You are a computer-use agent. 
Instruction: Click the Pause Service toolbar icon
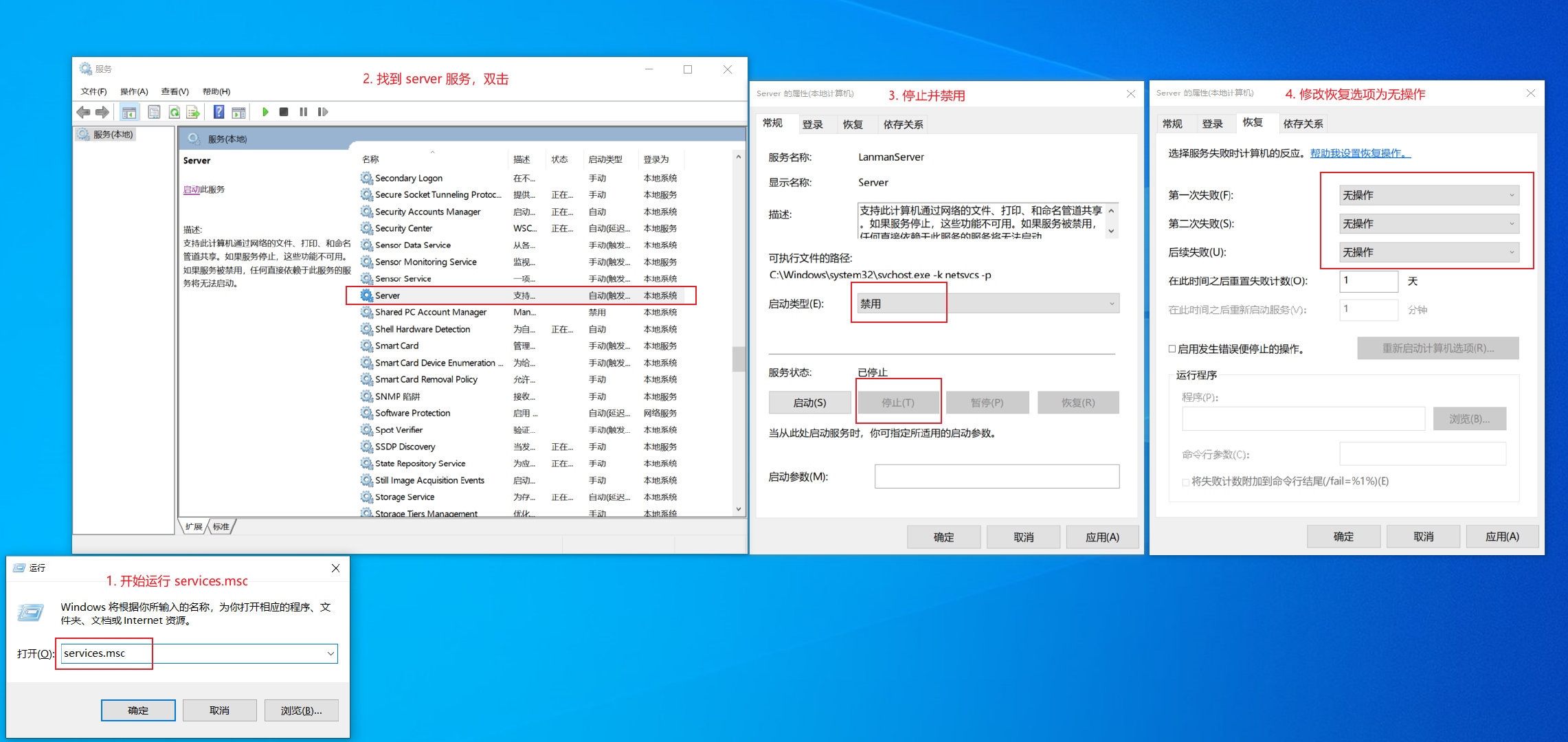click(303, 112)
